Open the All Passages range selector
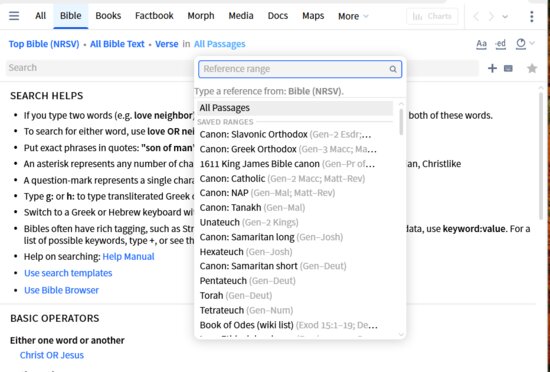This screenshot has height=372, width=550. 220,44
